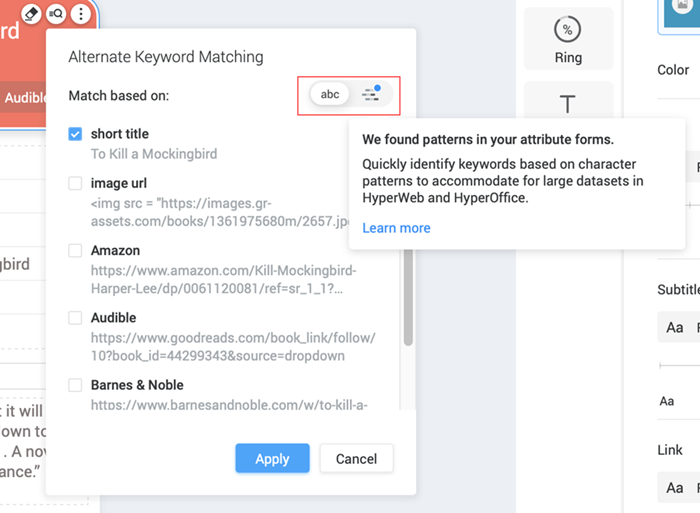Uncheck the short title checkbox
The width and height of the screenshot is (700, 513).
76,134
